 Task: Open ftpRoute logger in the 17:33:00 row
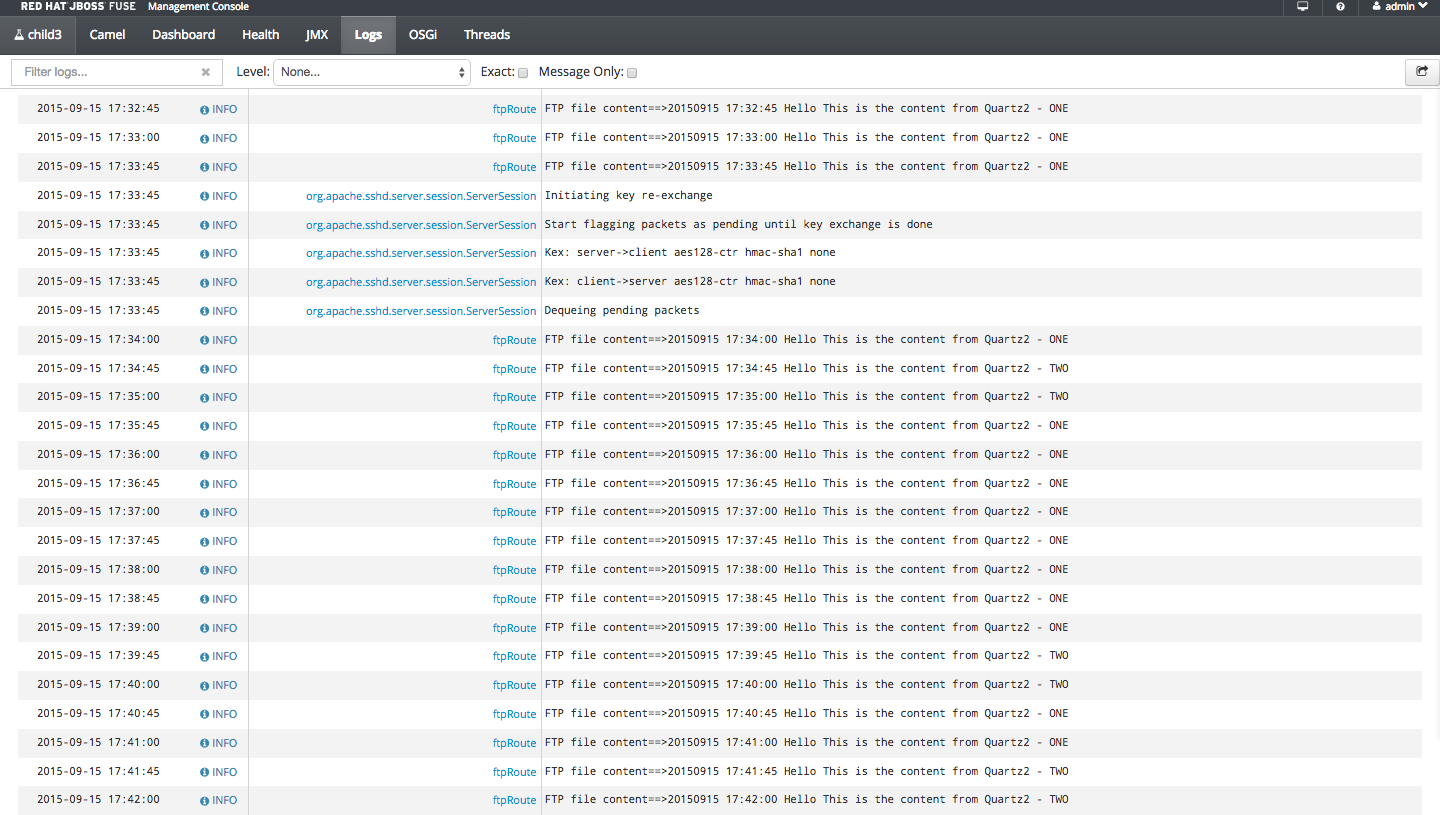[514, 139]
